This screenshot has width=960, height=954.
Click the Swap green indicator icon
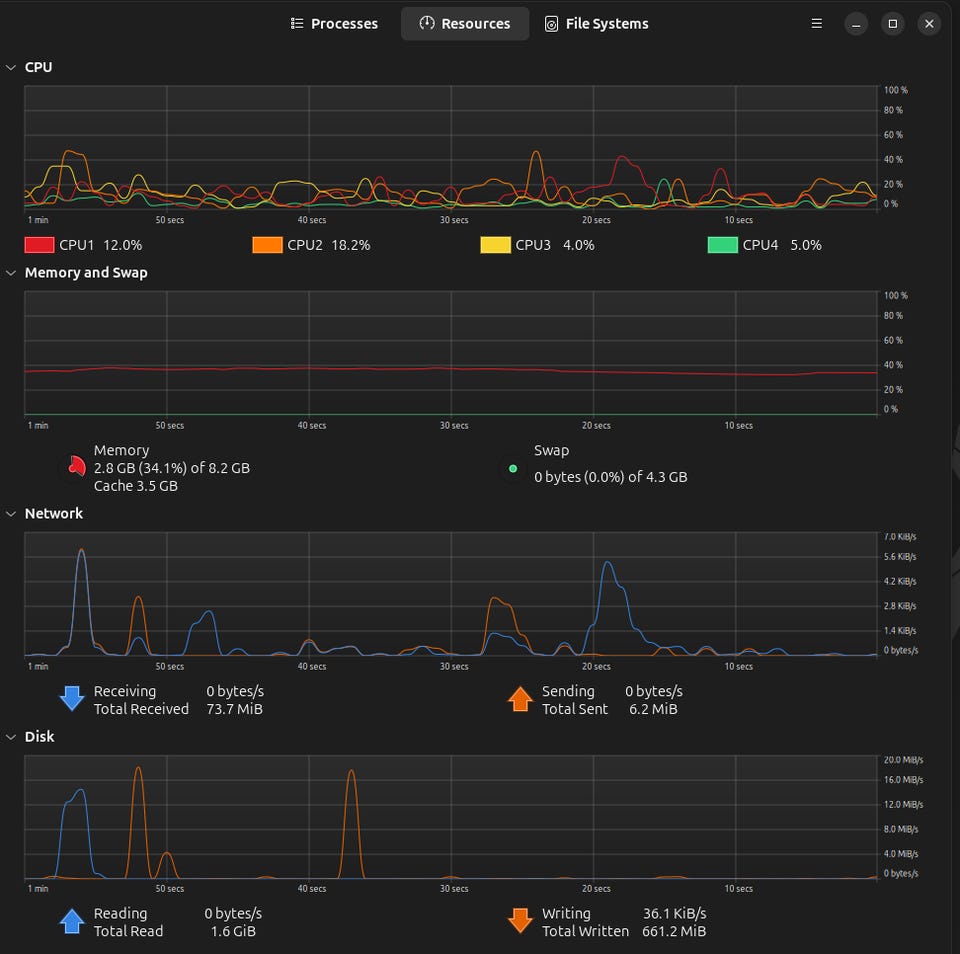click(513, 468)
